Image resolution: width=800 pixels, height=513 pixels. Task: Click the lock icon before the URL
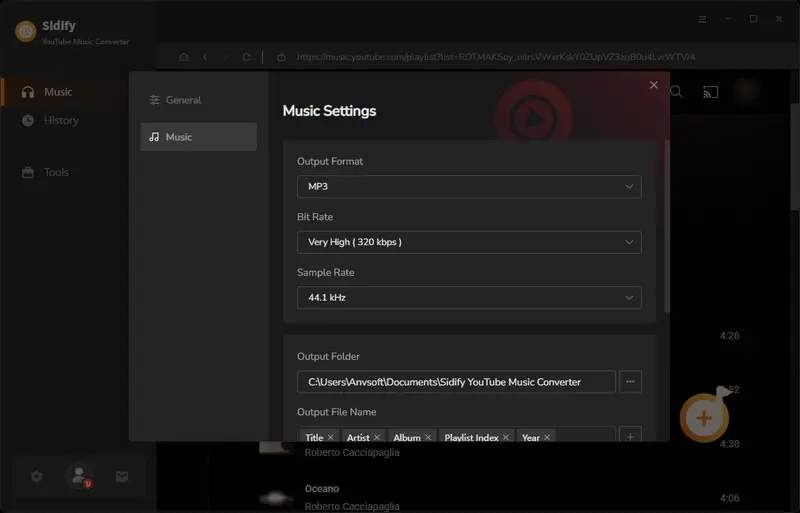(x=281, y=57)
